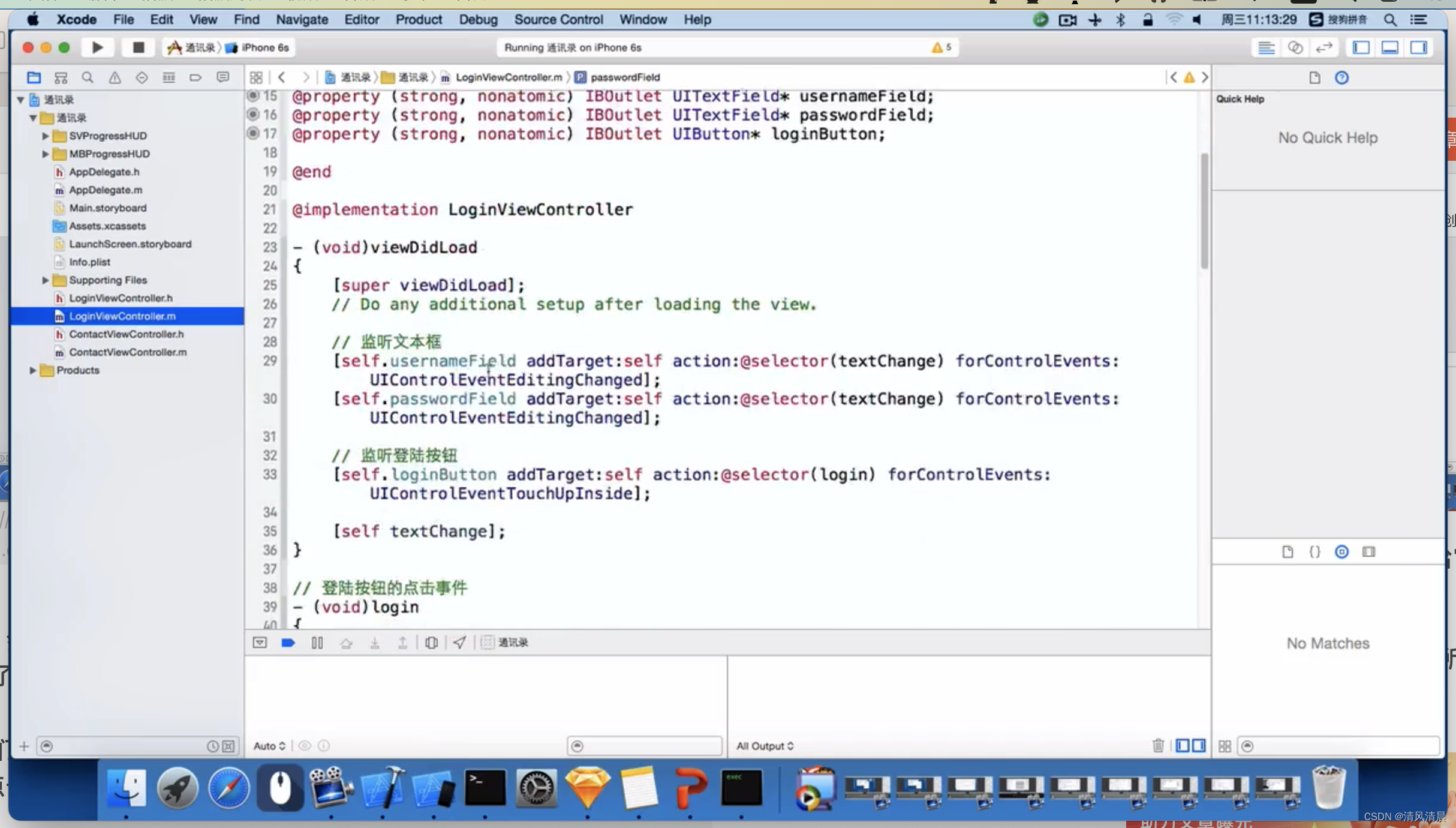The width and height of the screenshot is (1456, 828).
Task: Open the Test navigator
Action: [142, 77]
